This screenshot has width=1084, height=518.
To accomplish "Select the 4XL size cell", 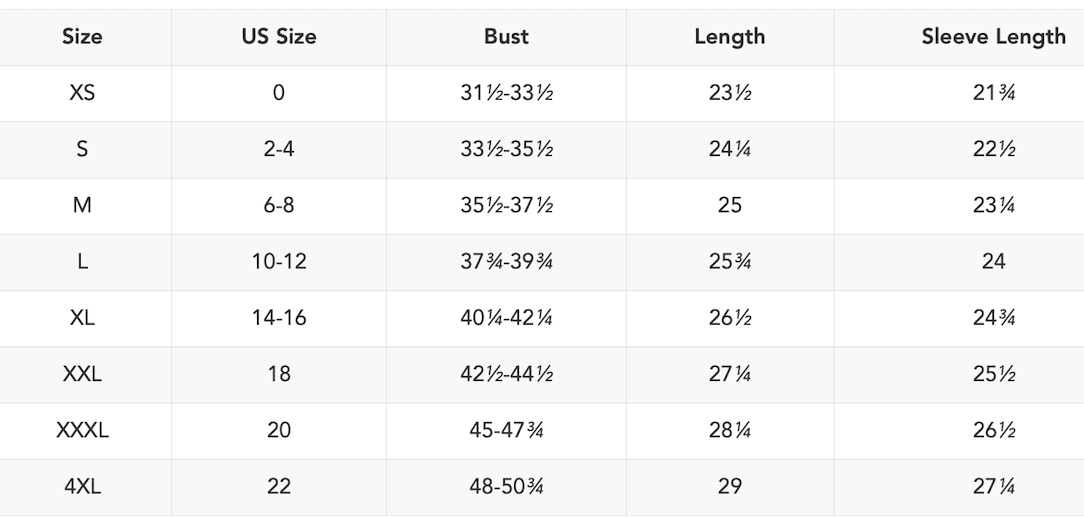I will click(x=82, y=487).
